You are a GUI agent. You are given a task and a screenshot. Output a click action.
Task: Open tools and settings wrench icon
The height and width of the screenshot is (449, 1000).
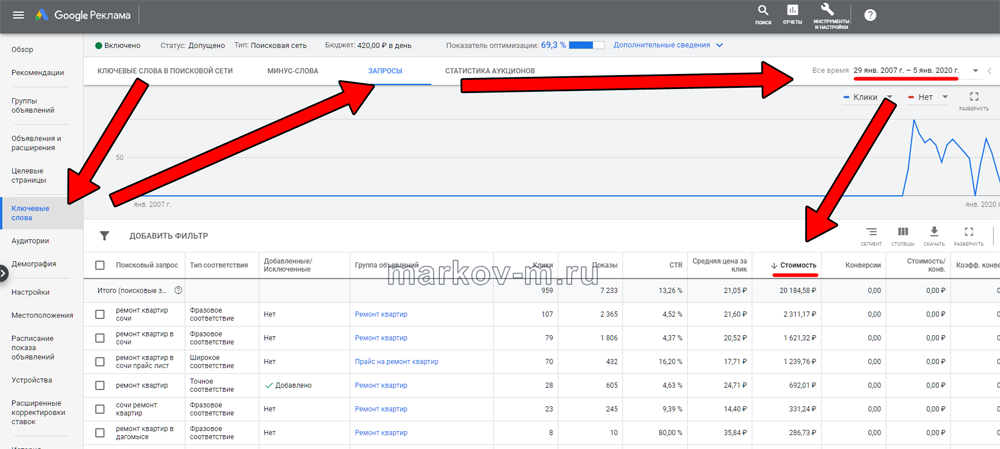(x=829, y=11)
